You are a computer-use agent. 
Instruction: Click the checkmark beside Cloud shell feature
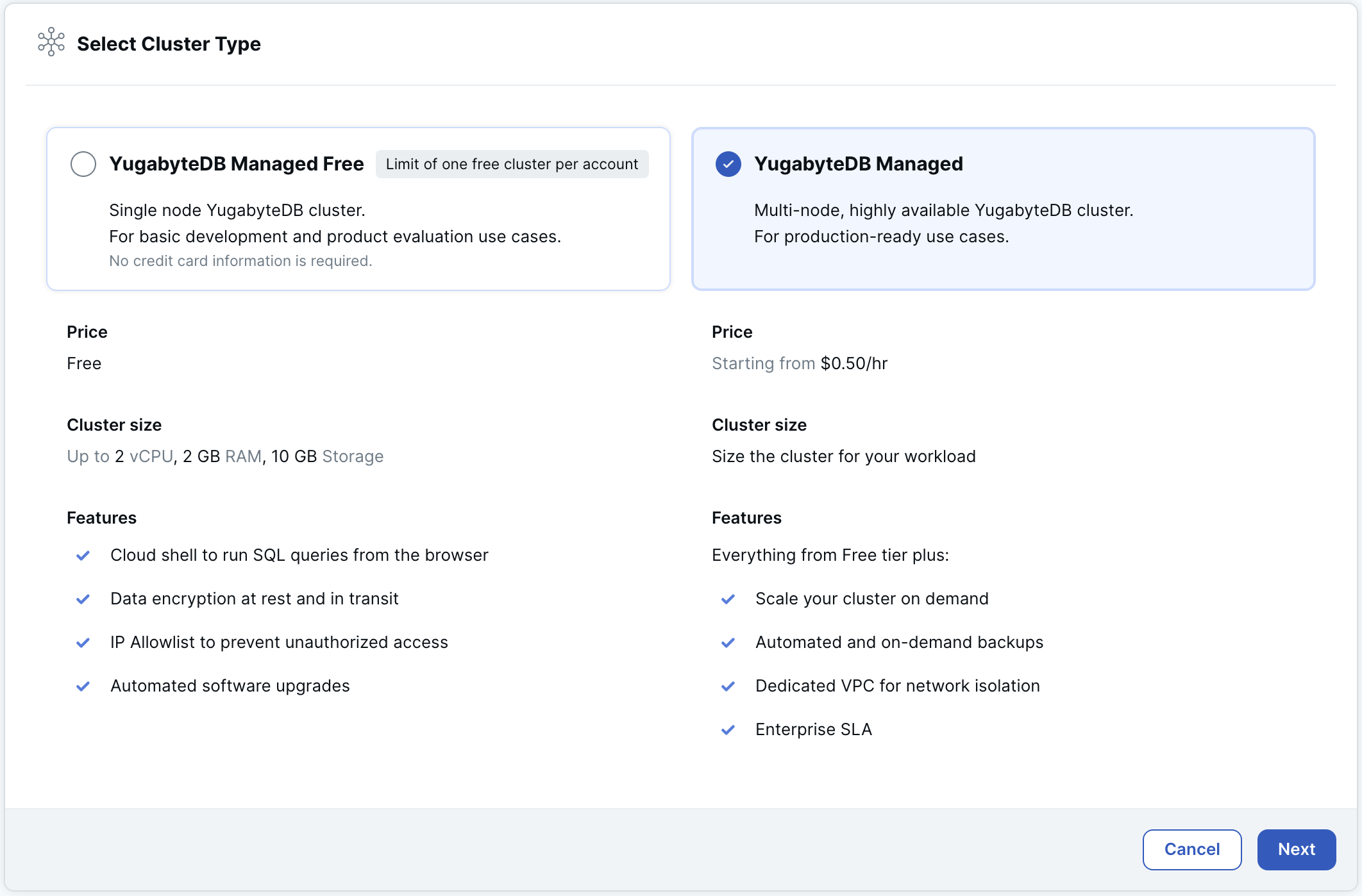[83, 555]
